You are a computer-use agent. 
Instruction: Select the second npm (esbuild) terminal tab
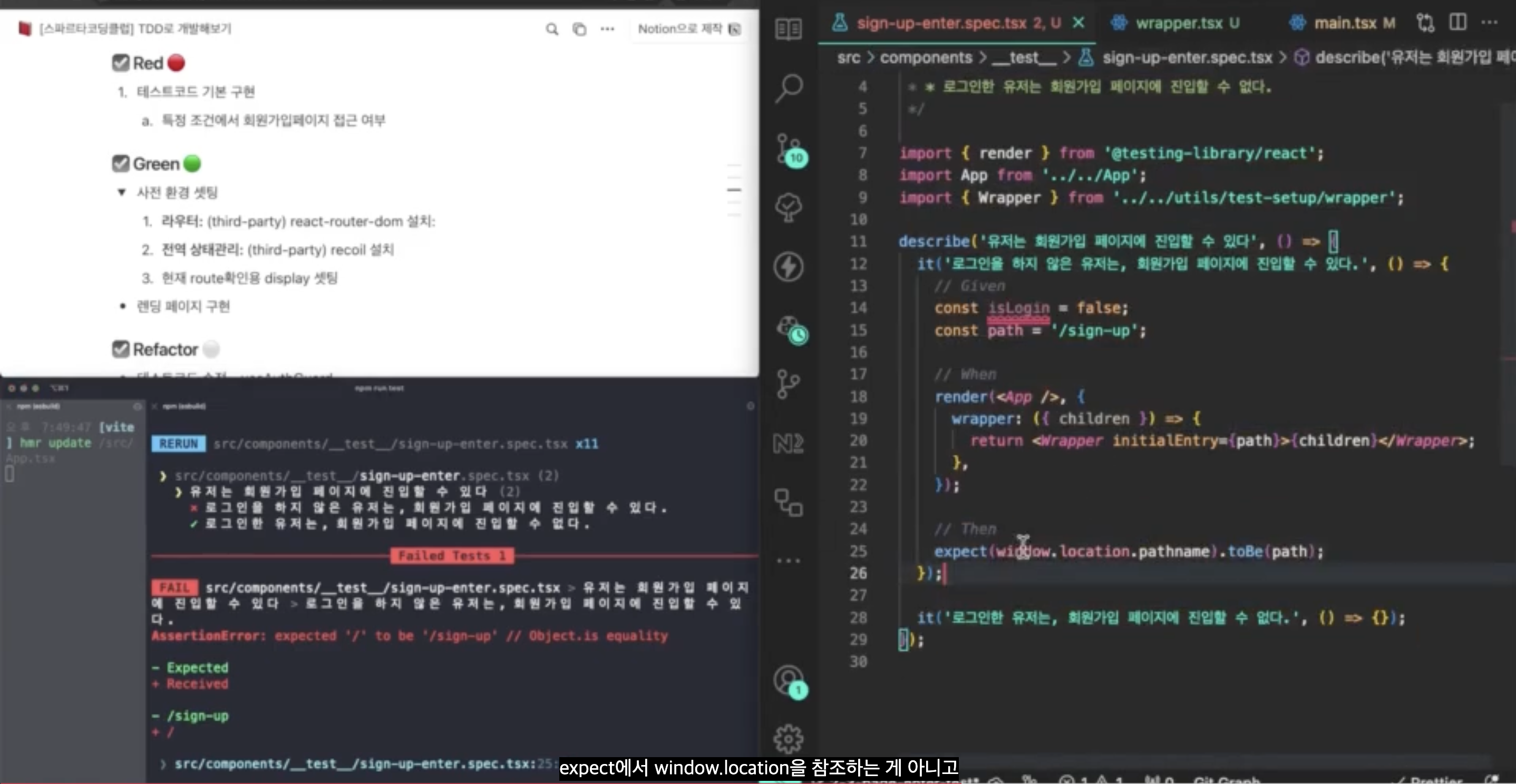pyautogui.click(x=184, y=406)
